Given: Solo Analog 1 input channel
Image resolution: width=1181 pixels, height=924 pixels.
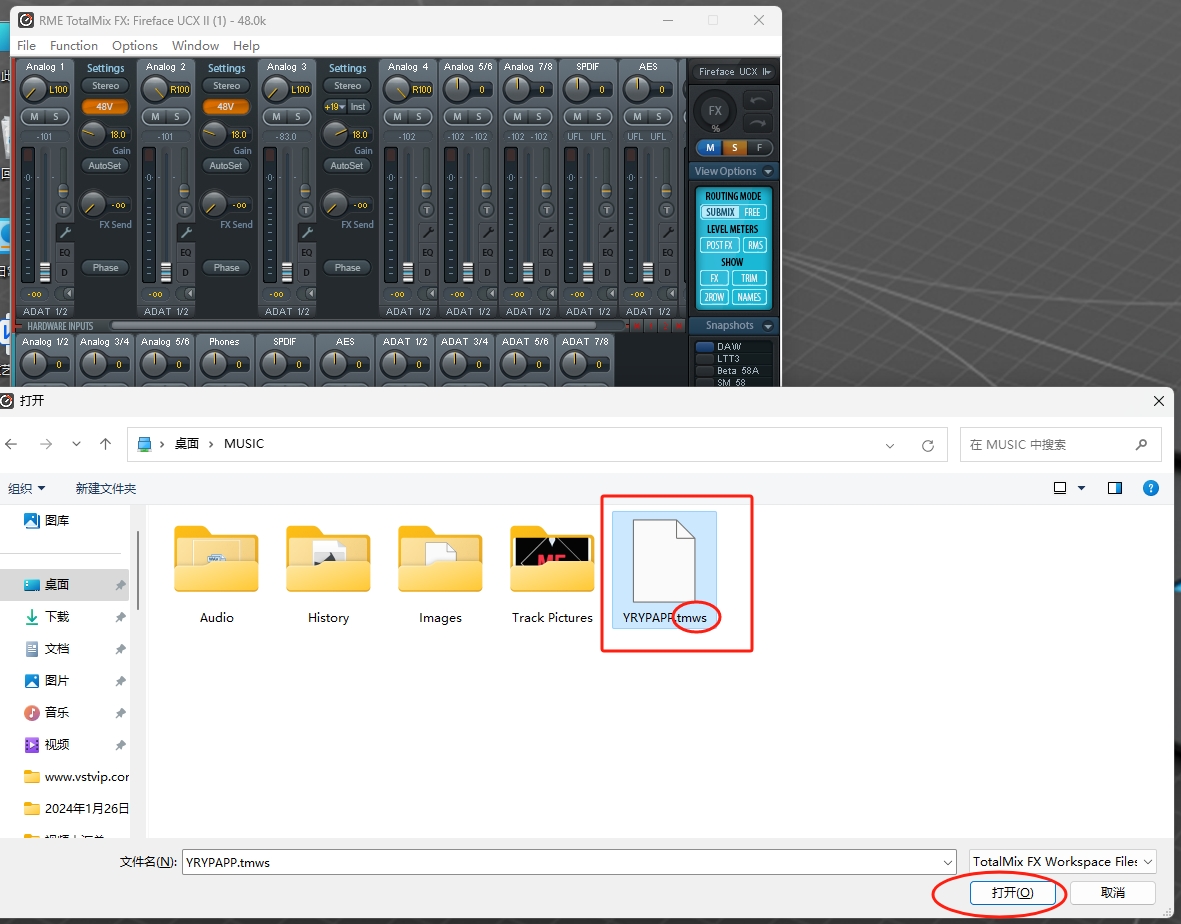Looking at the screenshot, I should pos(56,117).
